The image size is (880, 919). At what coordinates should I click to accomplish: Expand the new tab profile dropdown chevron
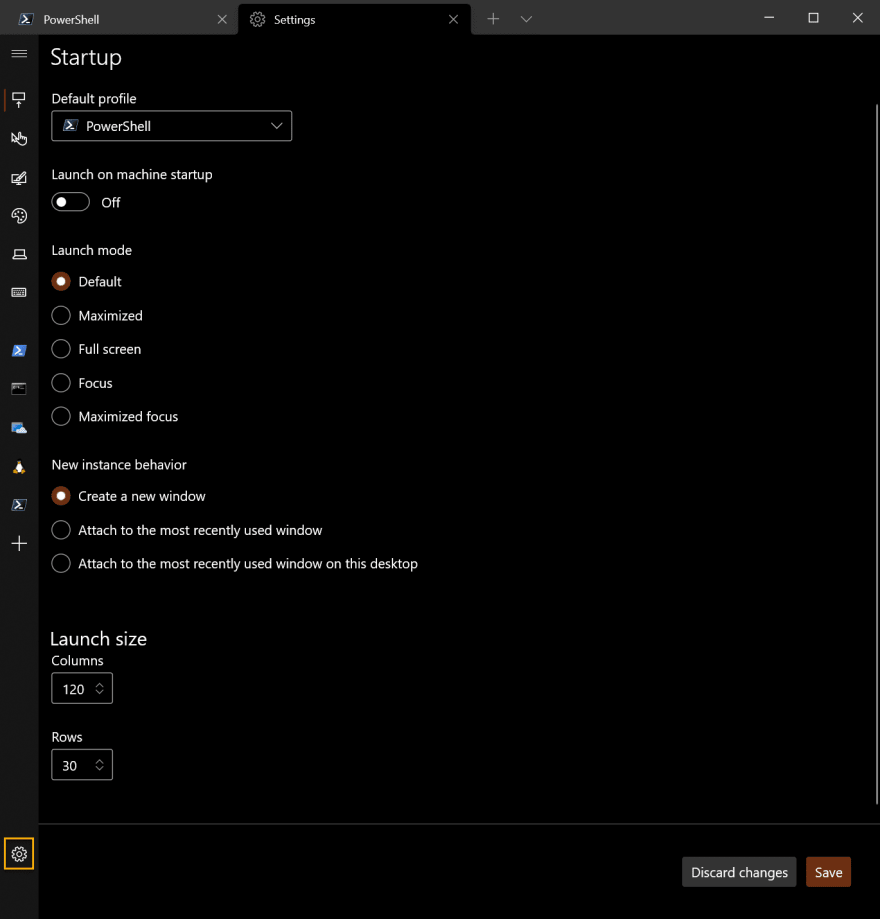coord(526,19)
